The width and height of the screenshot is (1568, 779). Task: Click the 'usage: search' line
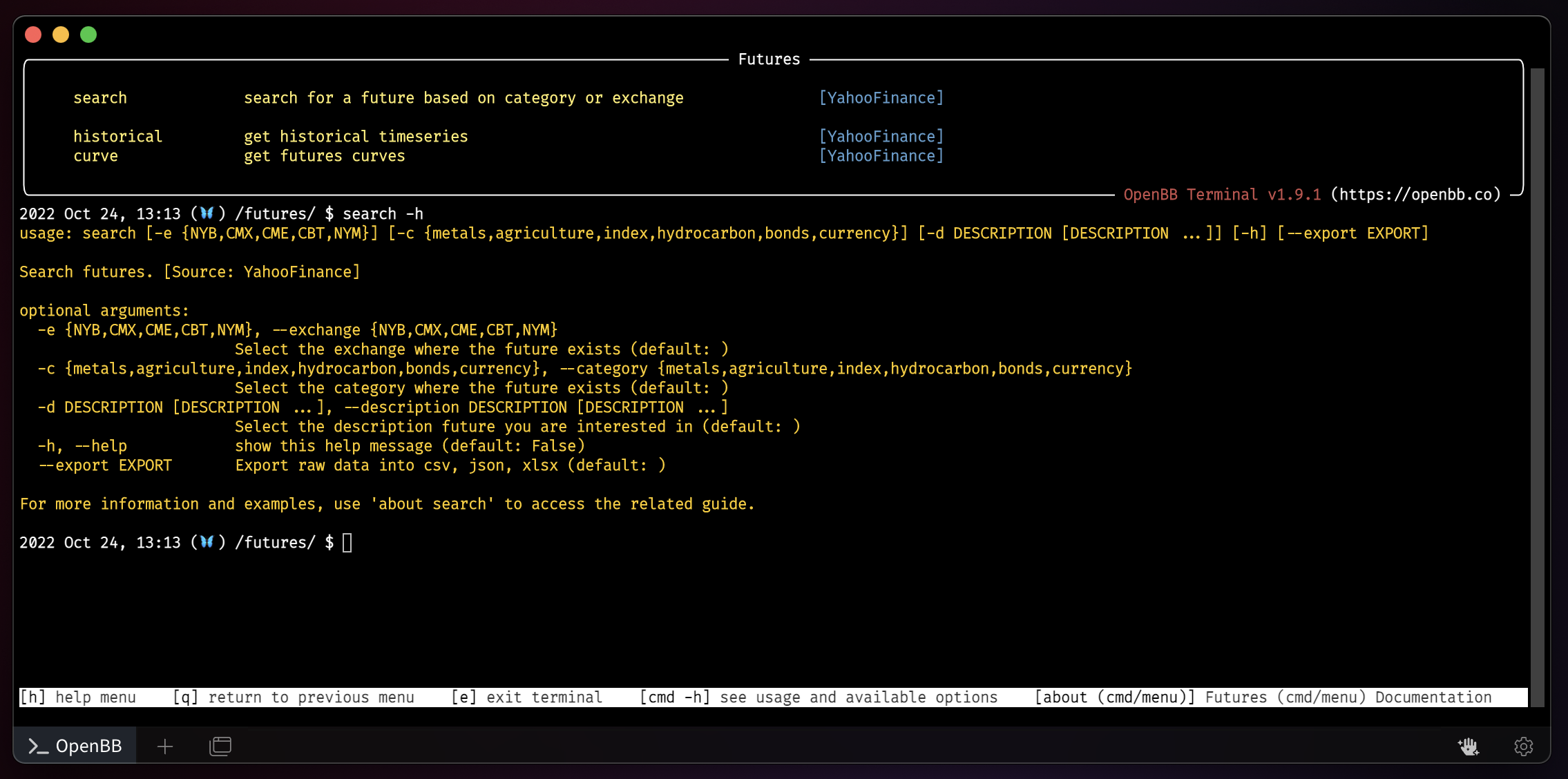pos(724,233)
